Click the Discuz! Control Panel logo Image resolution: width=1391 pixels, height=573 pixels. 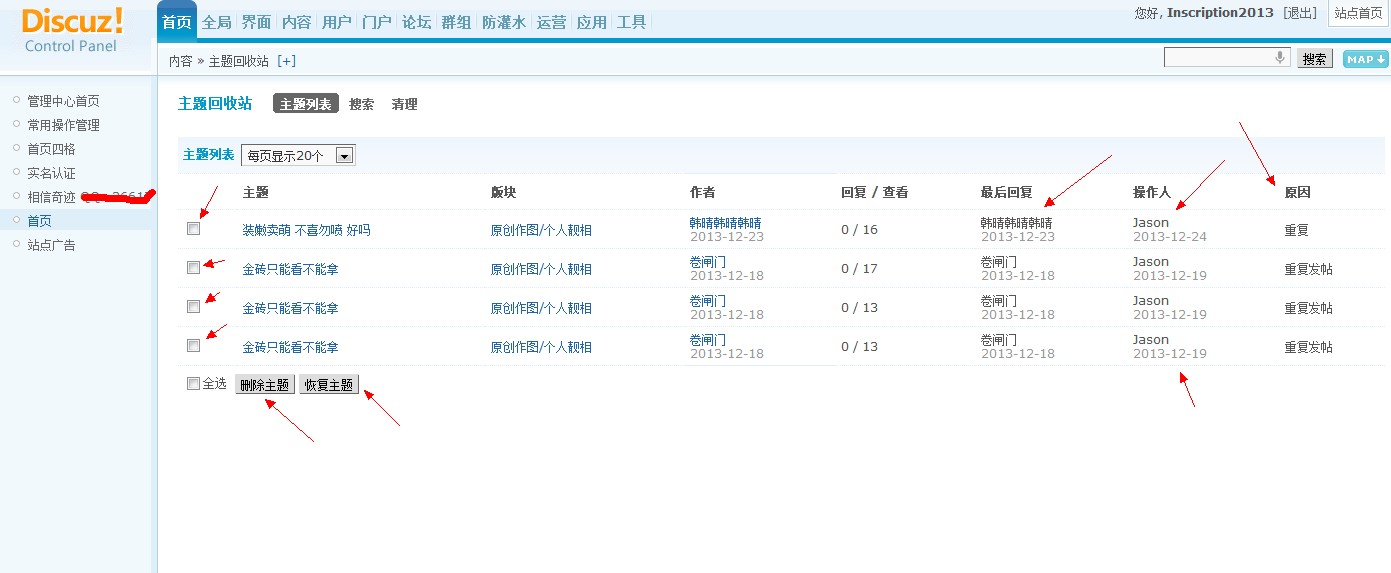pyautogui.click(x=72, y=30)
